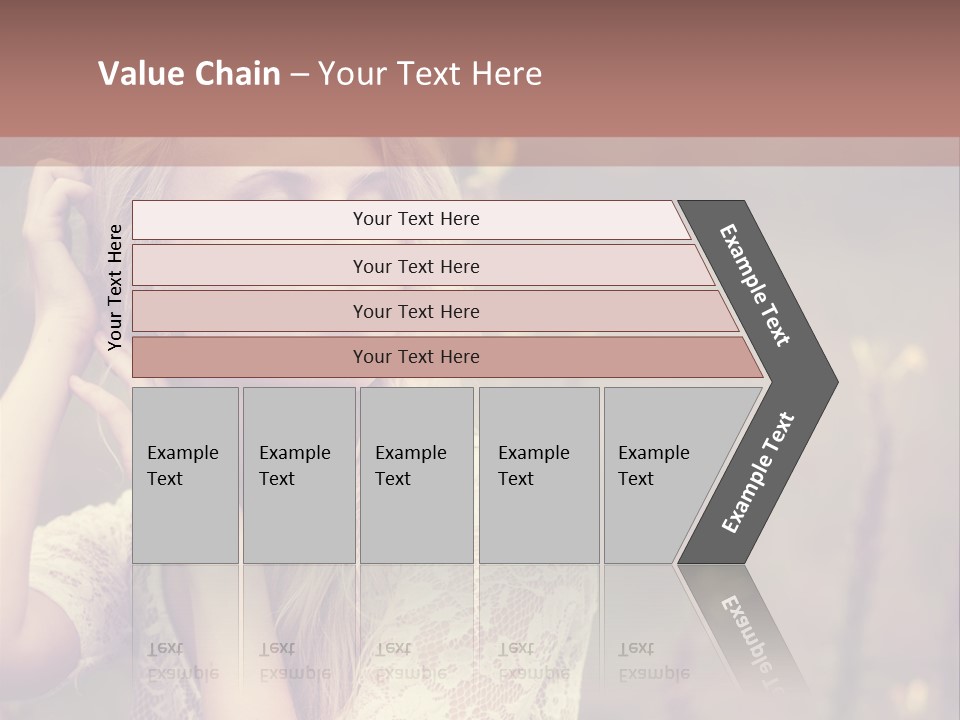Click the bold 'Value Chain' words in title
Screen dimensions: 960x720
tap(189, 73)
